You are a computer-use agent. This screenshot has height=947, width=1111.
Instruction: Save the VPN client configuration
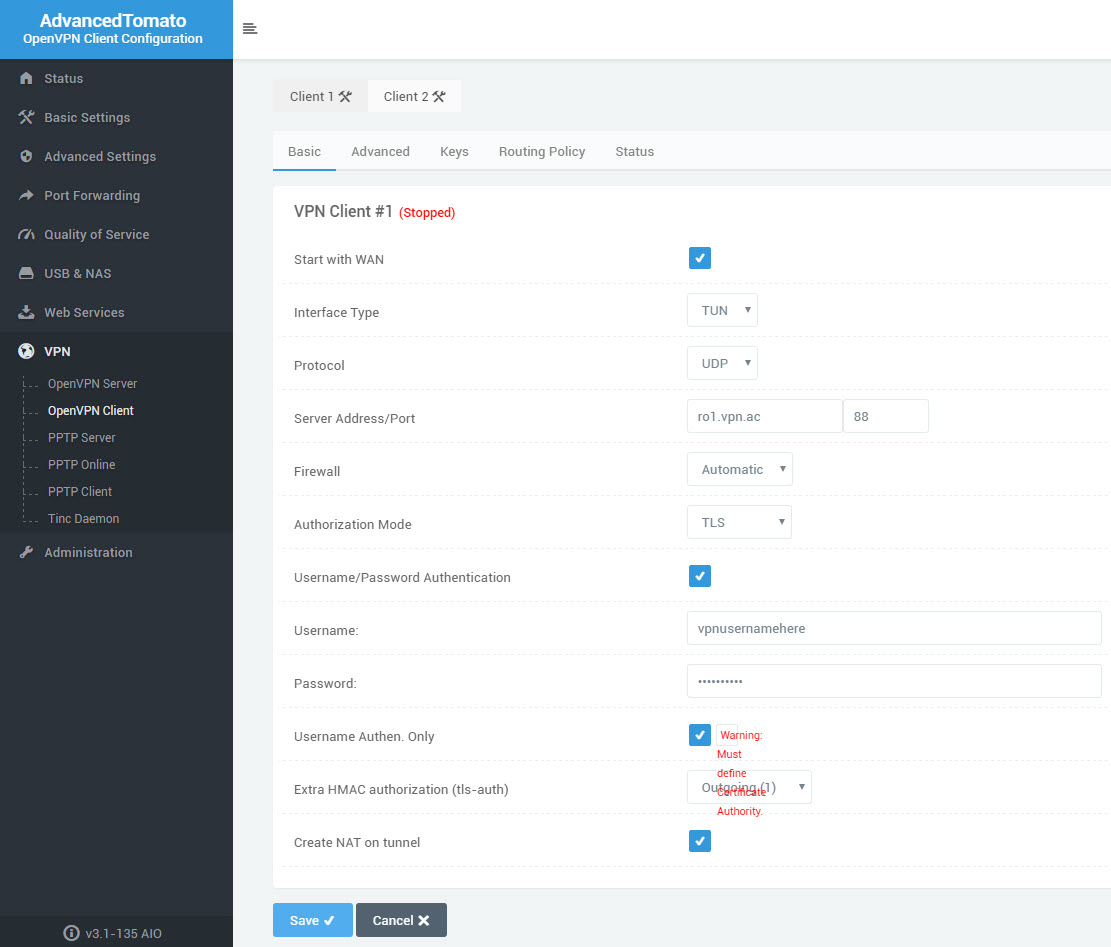click(x=312, y=919)
